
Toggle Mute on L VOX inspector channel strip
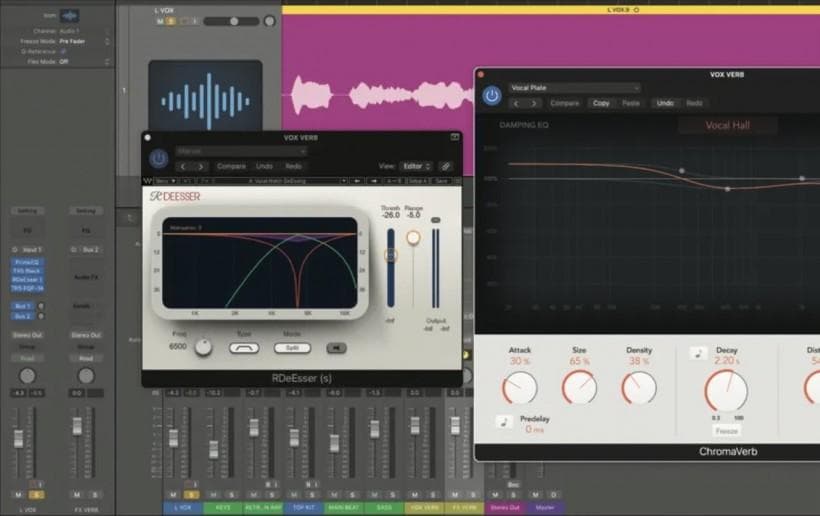pos(18,495)
